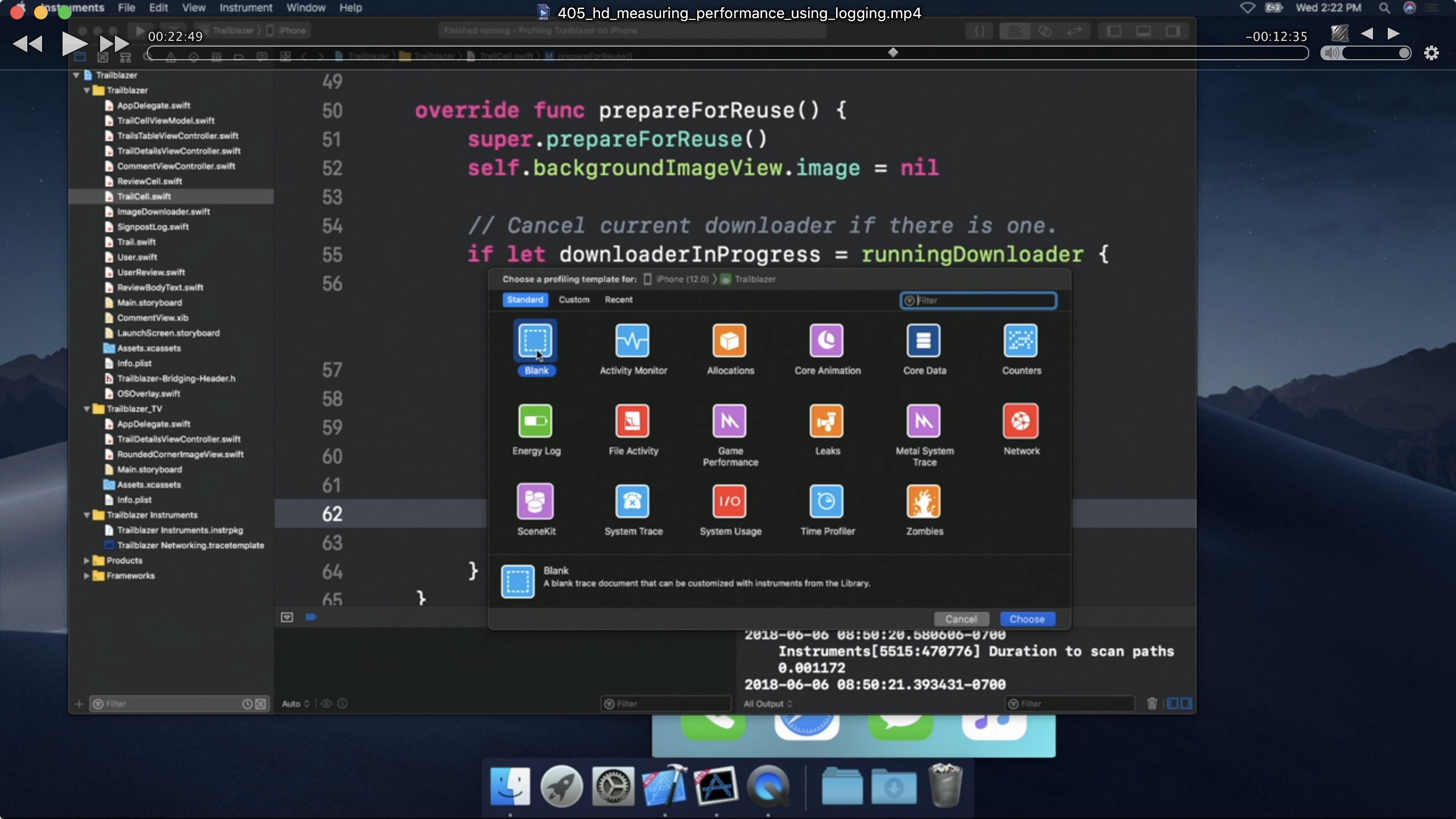Collapse the Trailblazer_TV folder
This screenshot has height=819, width=1456.
(x=86, y=409)
